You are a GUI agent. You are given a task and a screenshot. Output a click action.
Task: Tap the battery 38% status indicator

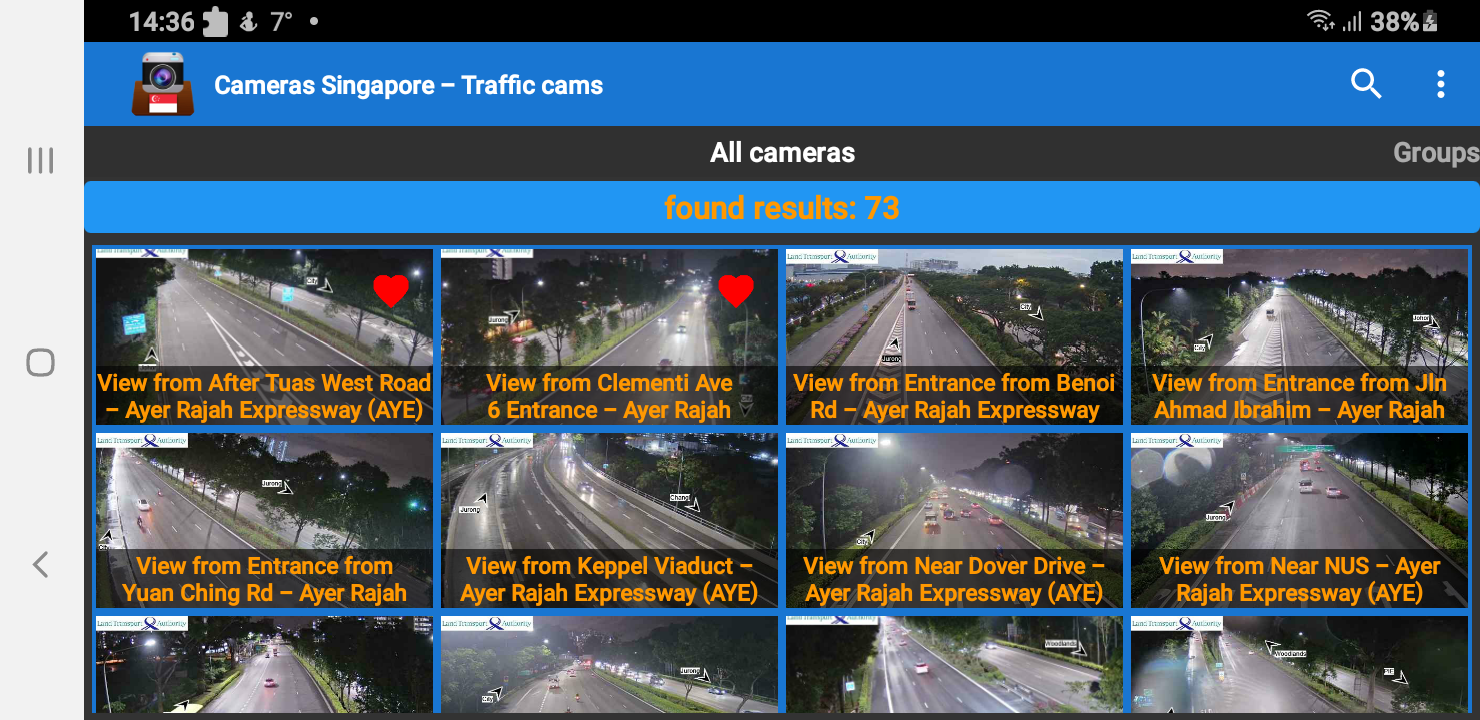coord(1404,21)
